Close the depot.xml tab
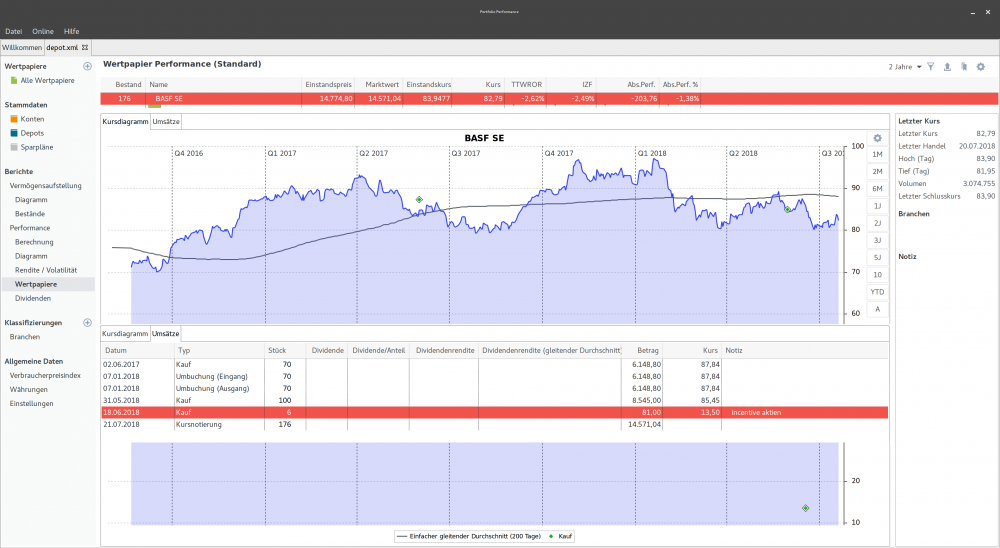 coord(85,47)
